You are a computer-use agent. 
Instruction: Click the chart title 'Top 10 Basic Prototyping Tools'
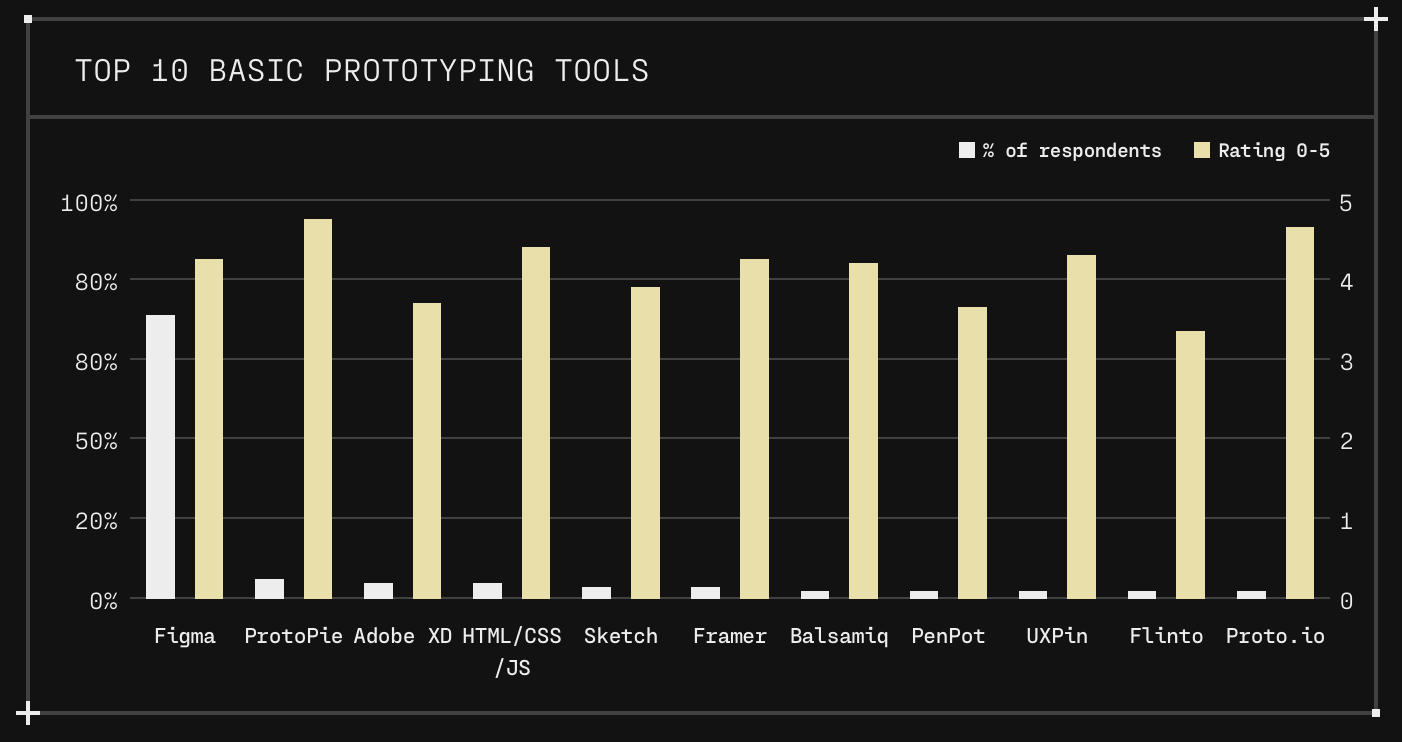click(x=362, y=71)
